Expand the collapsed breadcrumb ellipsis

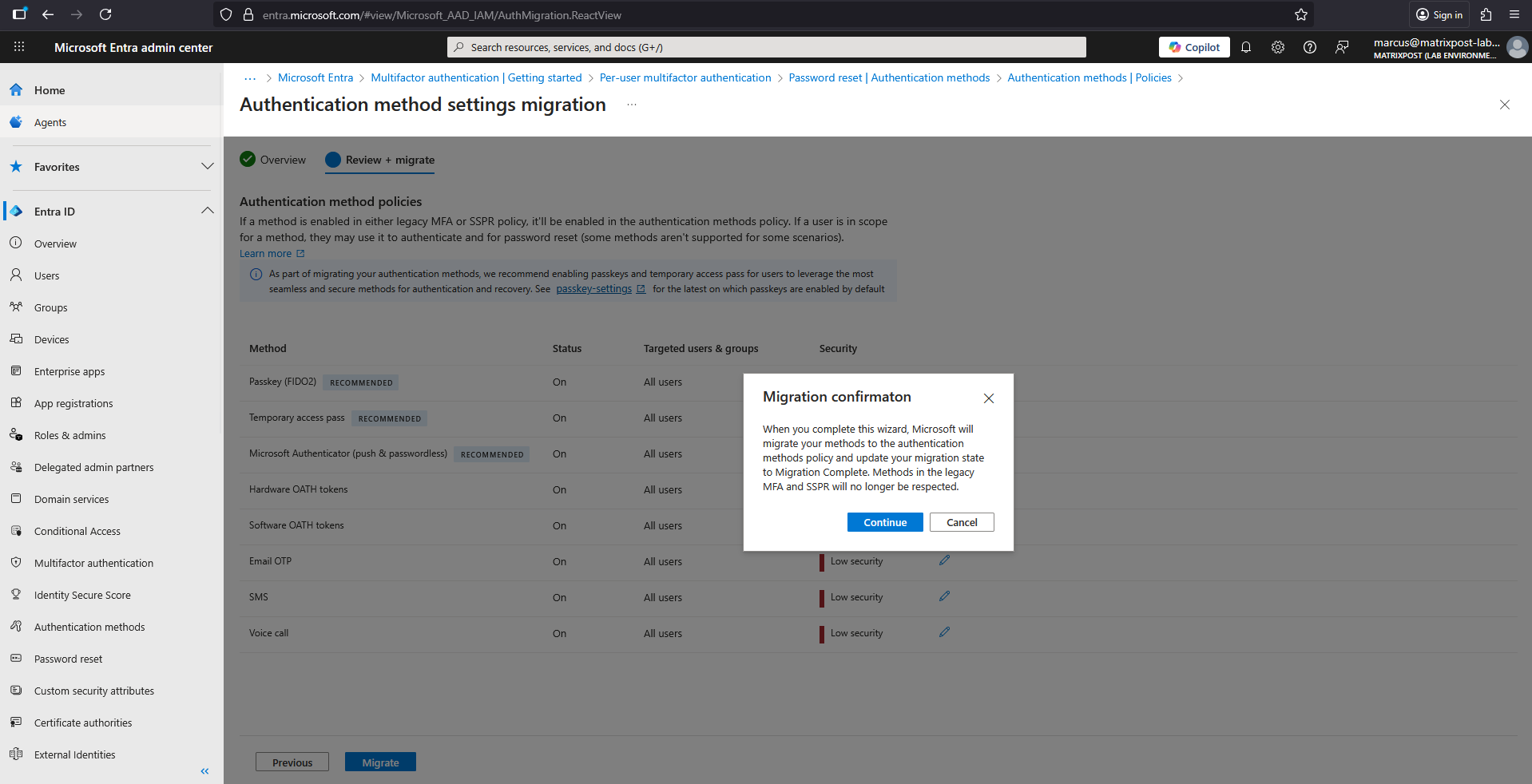pyautogui.click(x=250, y=78)
